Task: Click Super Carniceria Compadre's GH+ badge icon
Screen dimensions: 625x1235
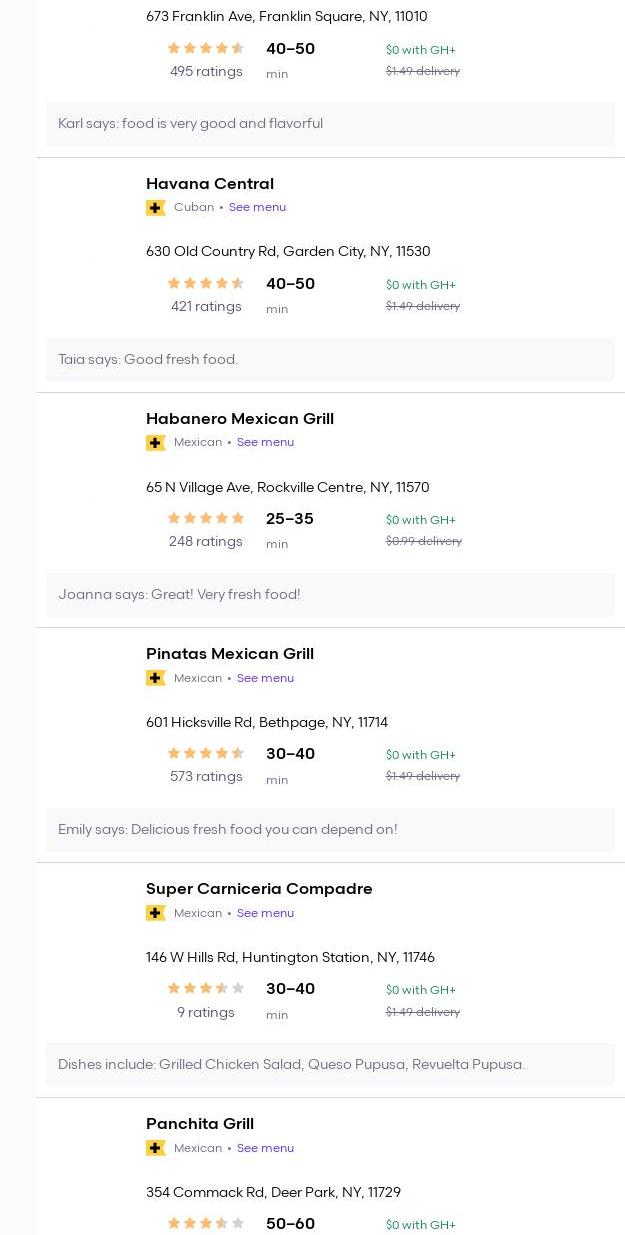Action: (155, 913)
